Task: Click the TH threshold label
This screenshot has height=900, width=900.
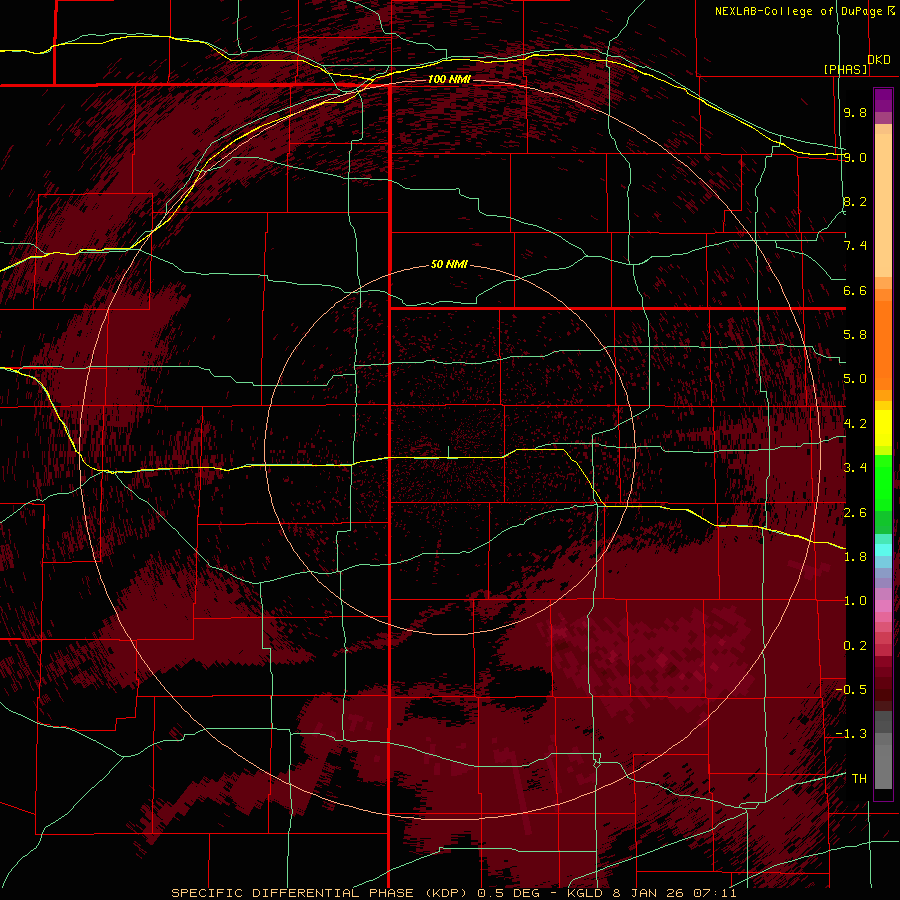Action: (x=859, y=779)
